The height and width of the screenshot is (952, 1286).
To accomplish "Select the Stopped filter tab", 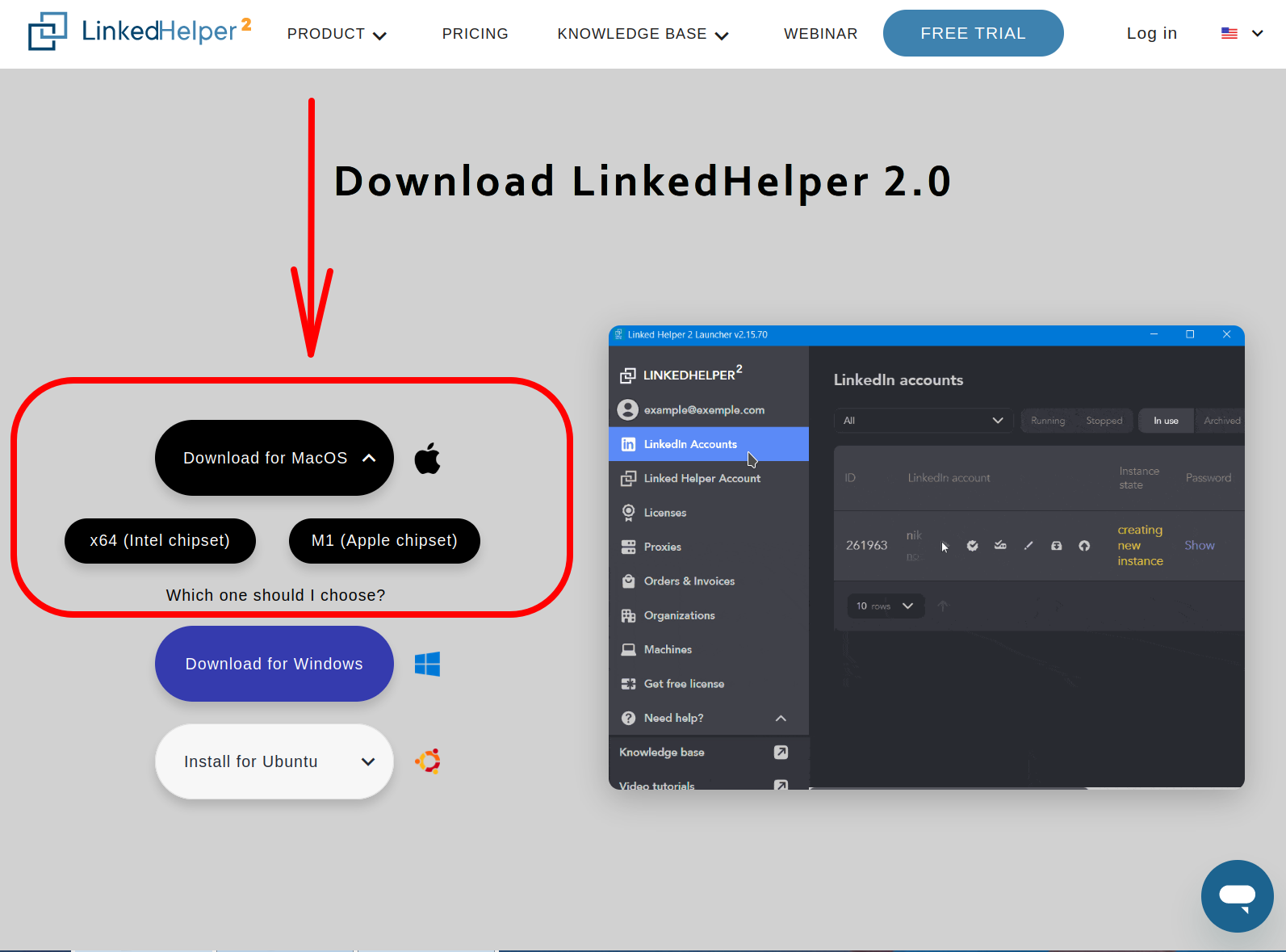I will coord(1104,421).
